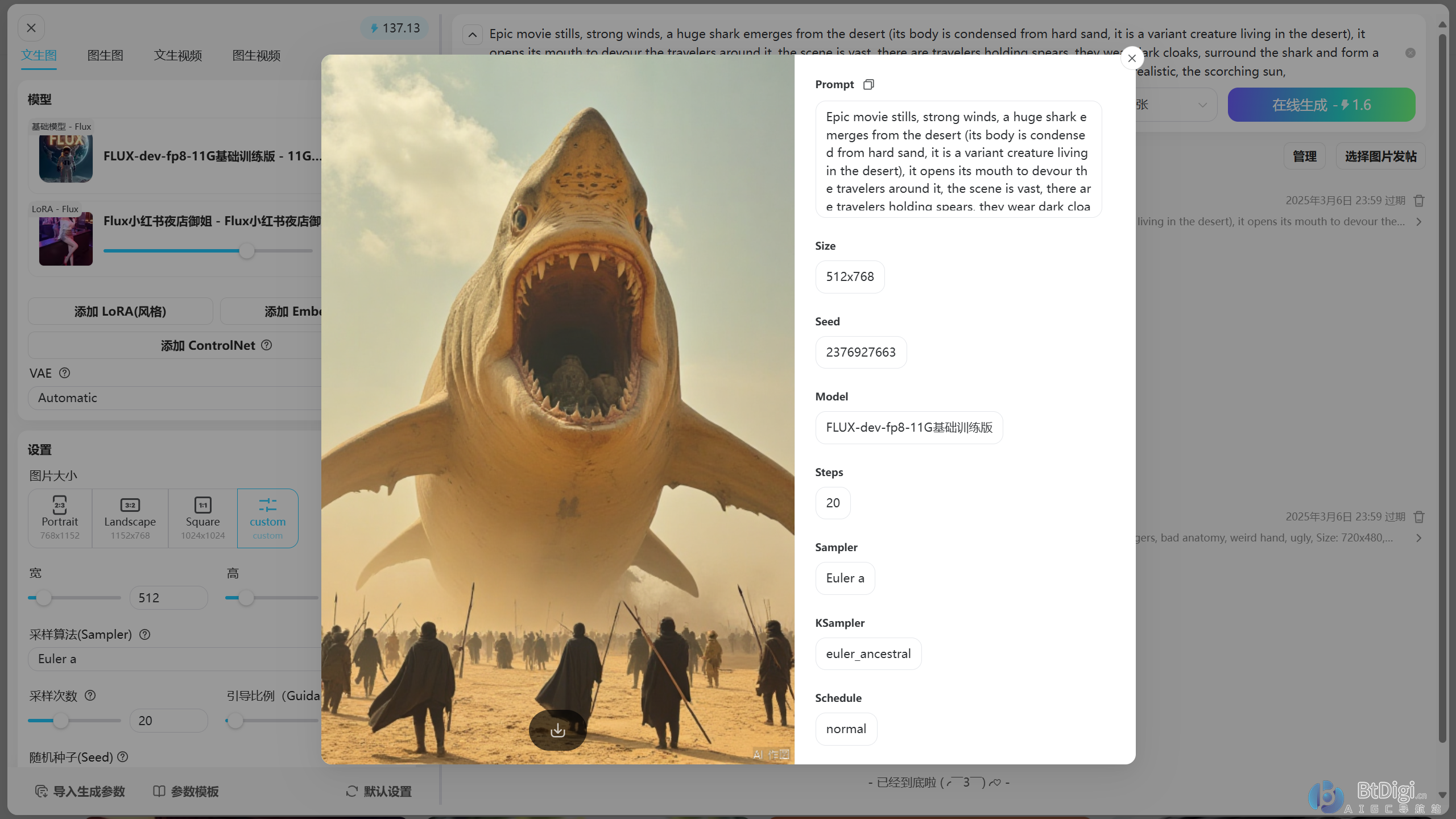Open the image count dropdown near generate
The width and height of the screenshot is (1456, 819).
pos(1176,105)
